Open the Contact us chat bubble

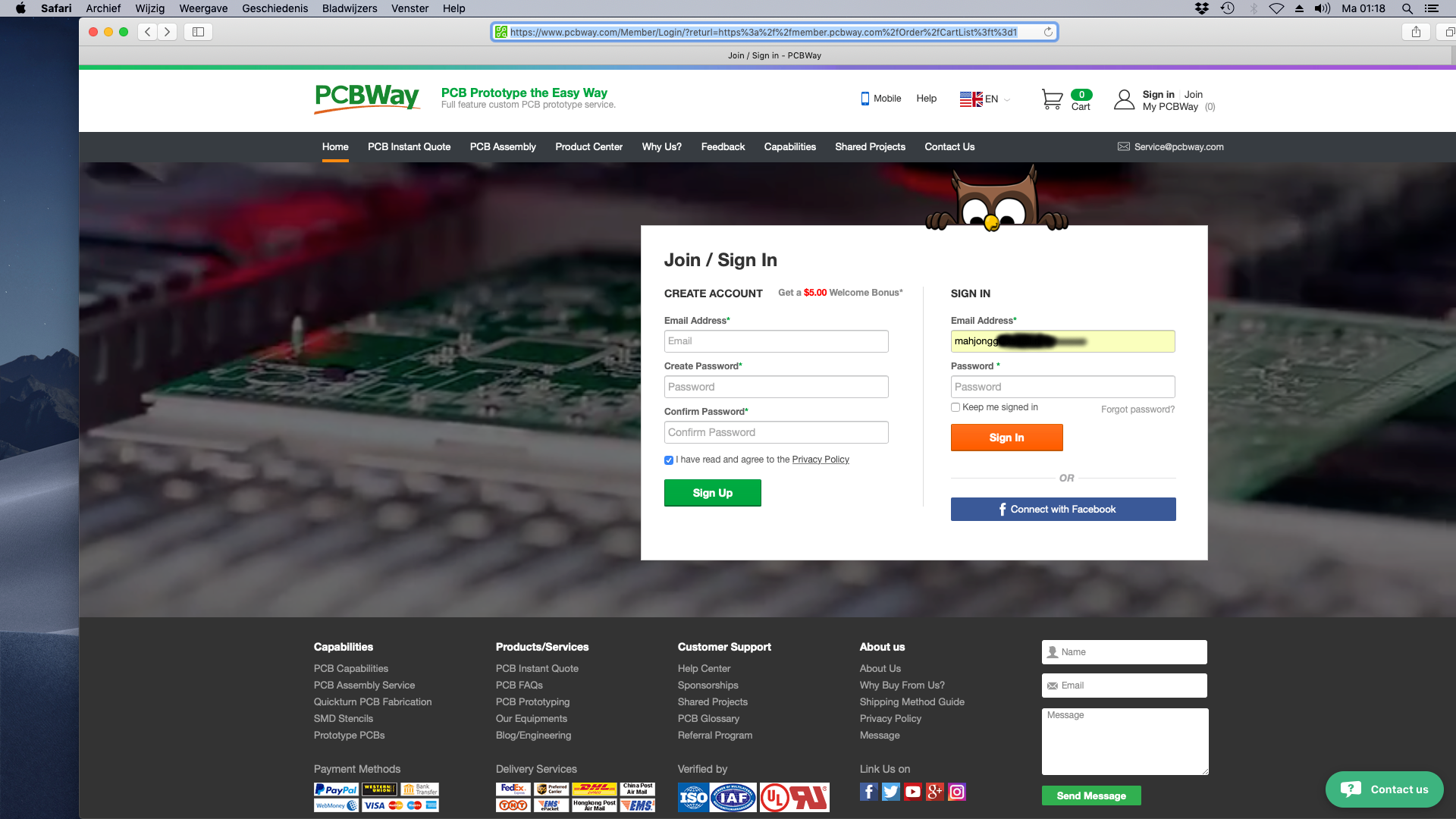tap(1385, 789)
